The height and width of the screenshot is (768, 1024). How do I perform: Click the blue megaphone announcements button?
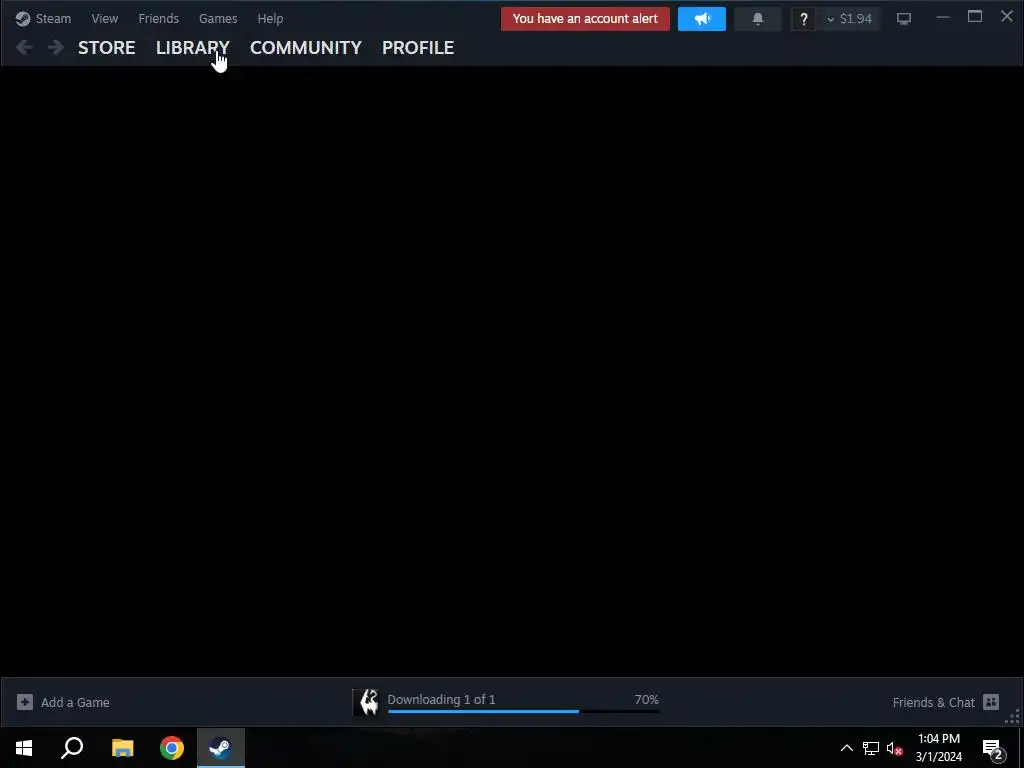coord(702,19)
